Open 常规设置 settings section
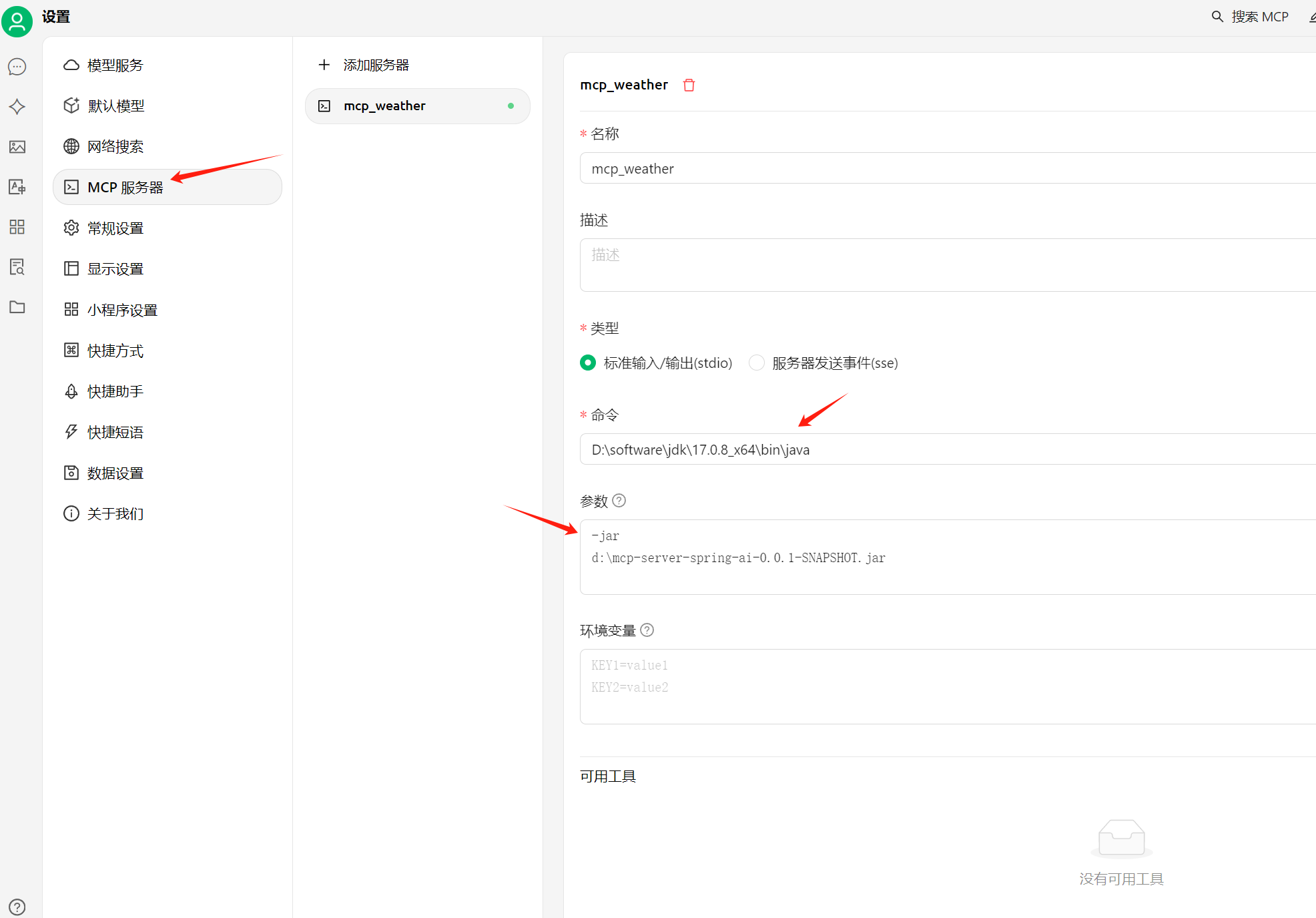Screen dimensions: 1316x918 (x=168, y=228)
